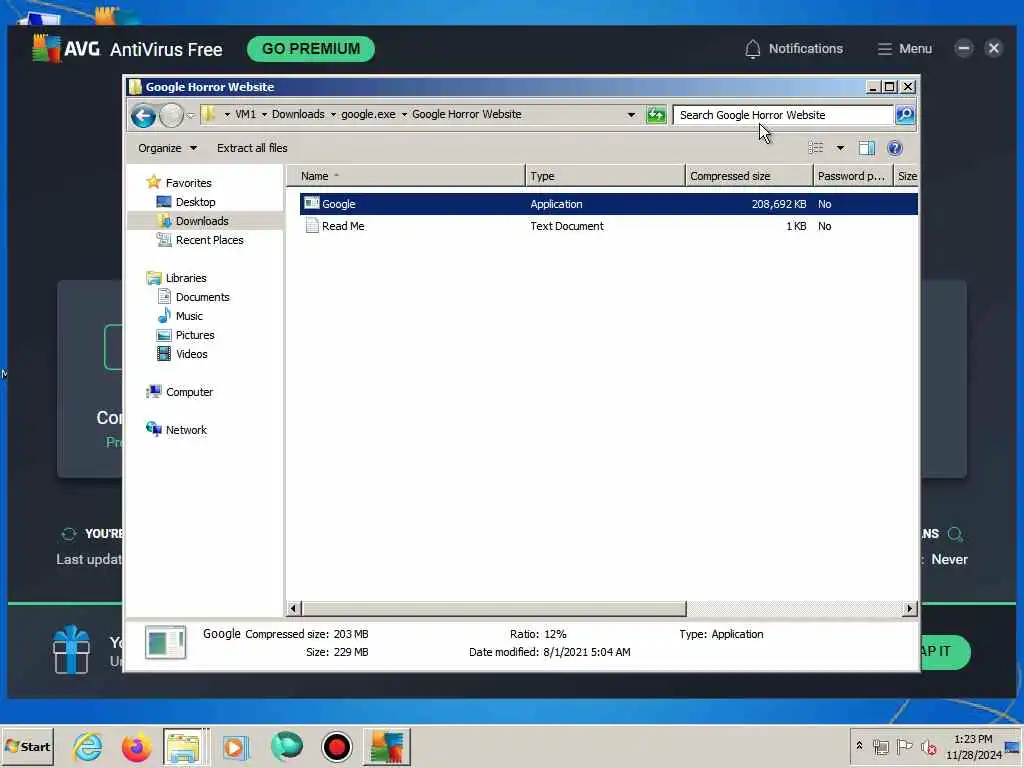
Task: Open the Organize dropdown menu
Action: pos(167,148)
